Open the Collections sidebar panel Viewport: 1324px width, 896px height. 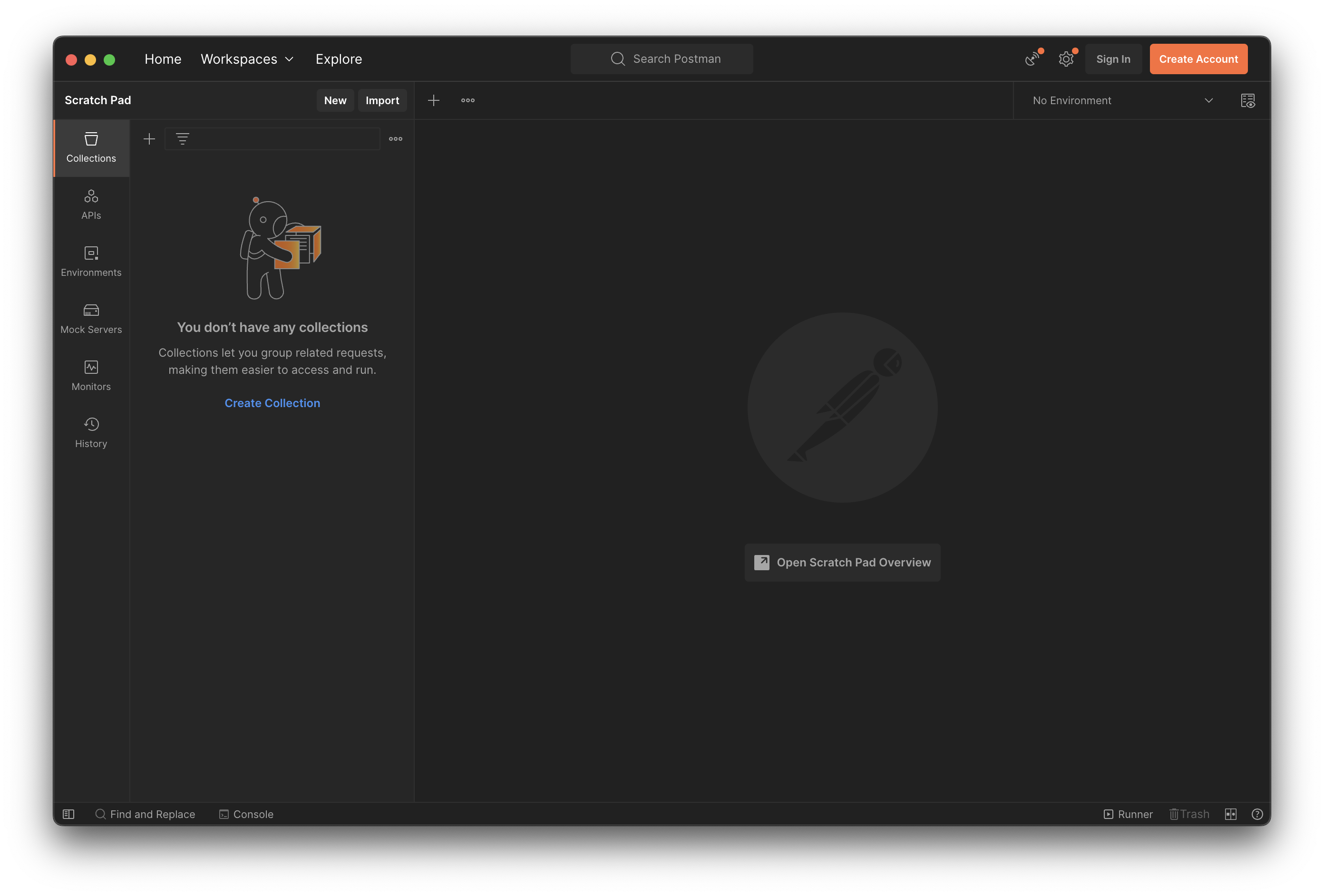pos(90,148)
